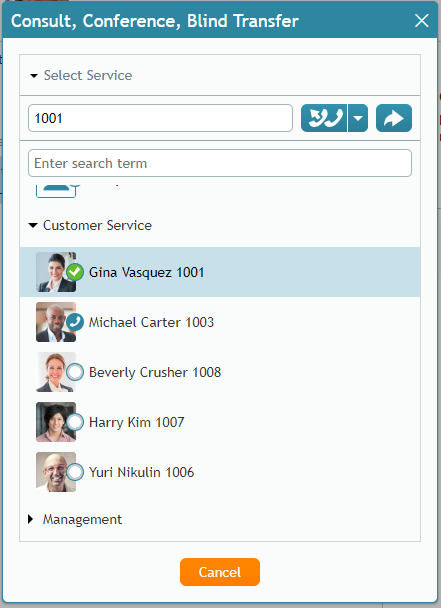Click Beverly Crusher's offline status circle
The height and width of the screenshot is (608, 441).
[75, 372]
